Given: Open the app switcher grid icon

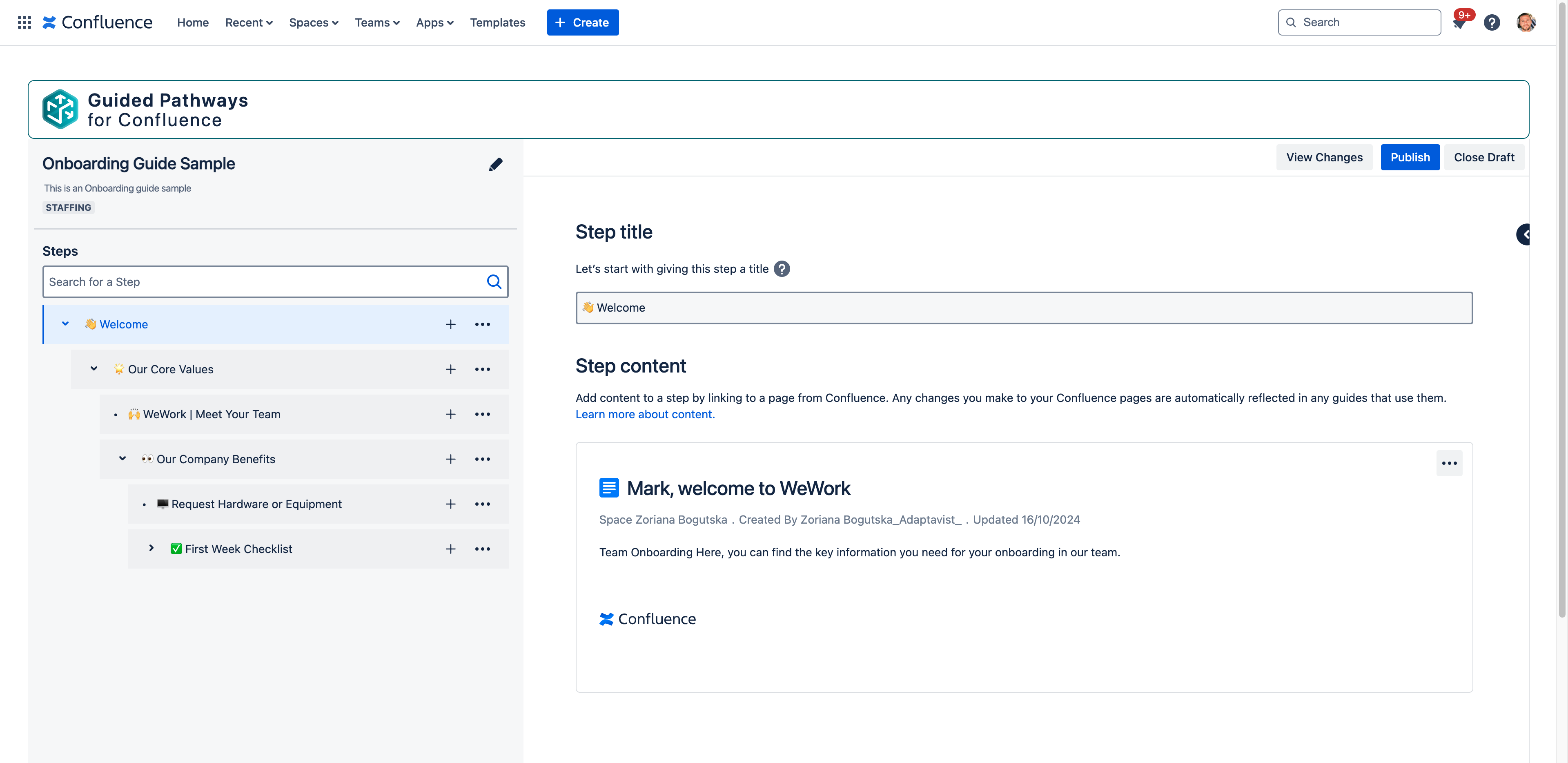Looking at the screenshot, I should pyautogui.click(x=24, y=22).
